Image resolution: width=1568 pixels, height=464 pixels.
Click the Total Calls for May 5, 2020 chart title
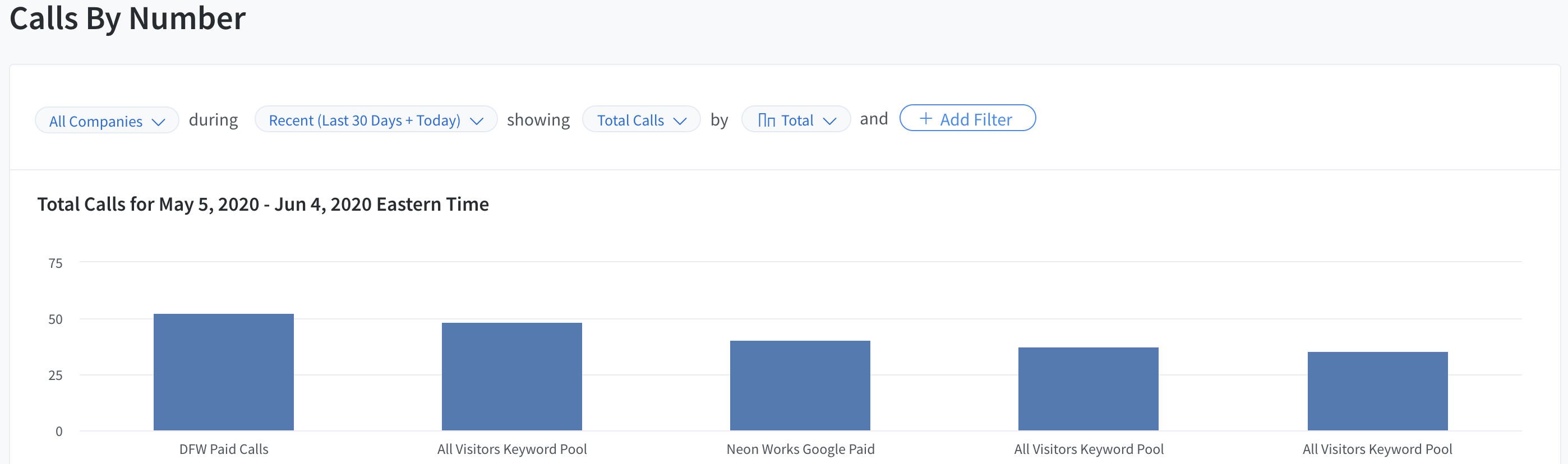coord(263,205)
